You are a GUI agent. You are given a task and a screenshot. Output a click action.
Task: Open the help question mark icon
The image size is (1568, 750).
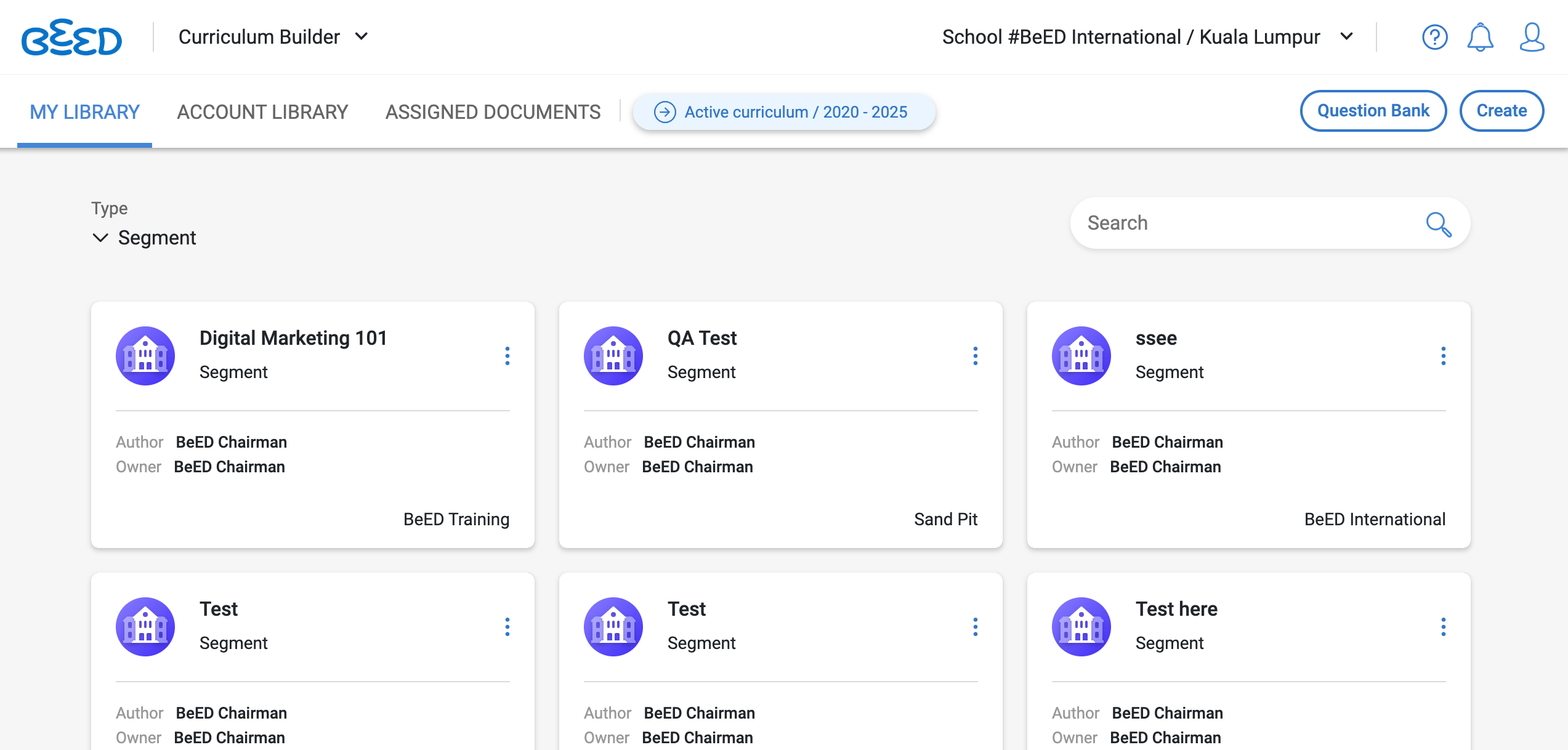coord(1434,37)
